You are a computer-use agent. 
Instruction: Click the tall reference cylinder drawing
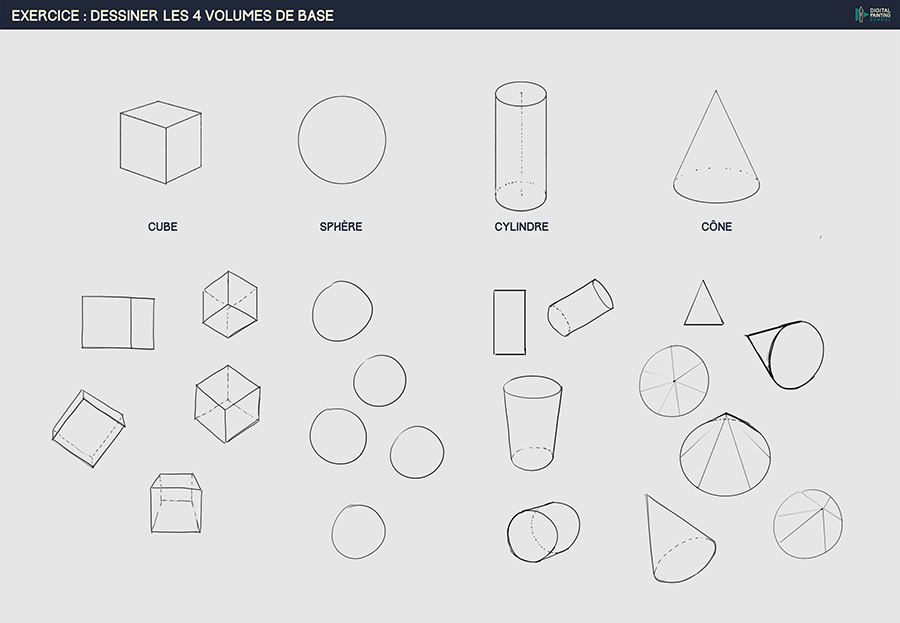521,146
